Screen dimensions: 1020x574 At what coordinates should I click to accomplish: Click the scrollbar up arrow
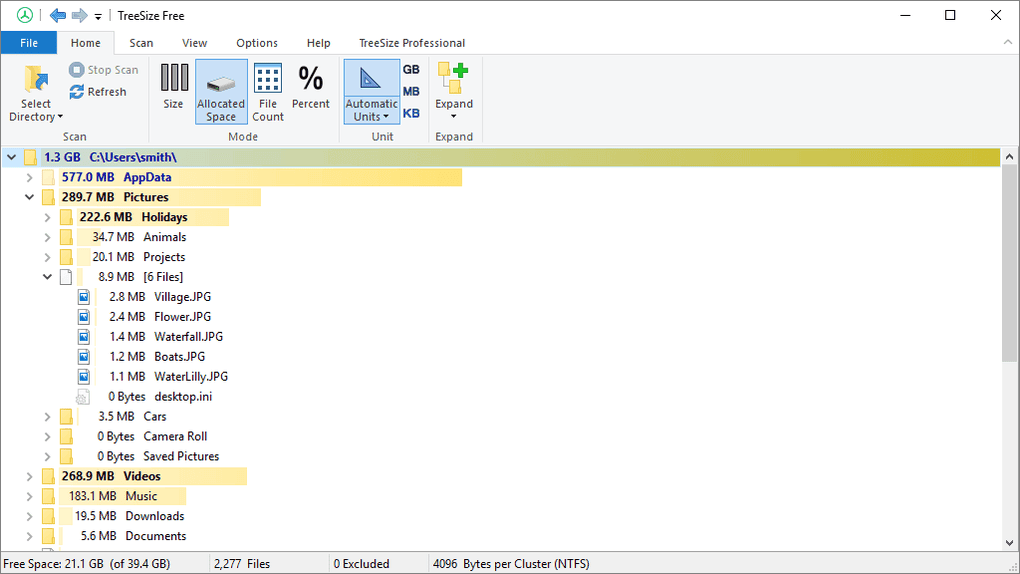pos(1009,157)
